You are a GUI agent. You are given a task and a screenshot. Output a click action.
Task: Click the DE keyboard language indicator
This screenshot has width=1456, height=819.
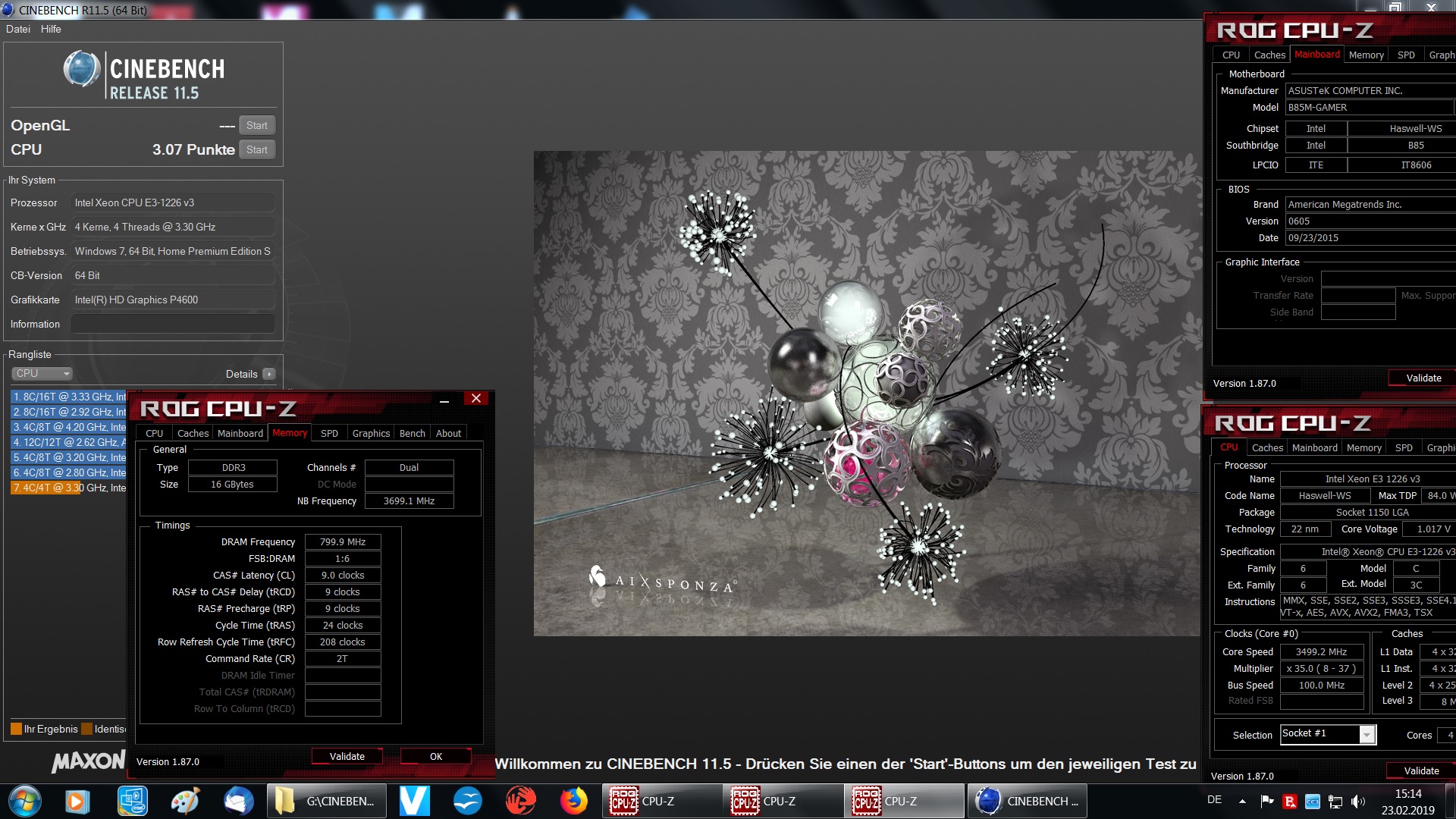1214,799
